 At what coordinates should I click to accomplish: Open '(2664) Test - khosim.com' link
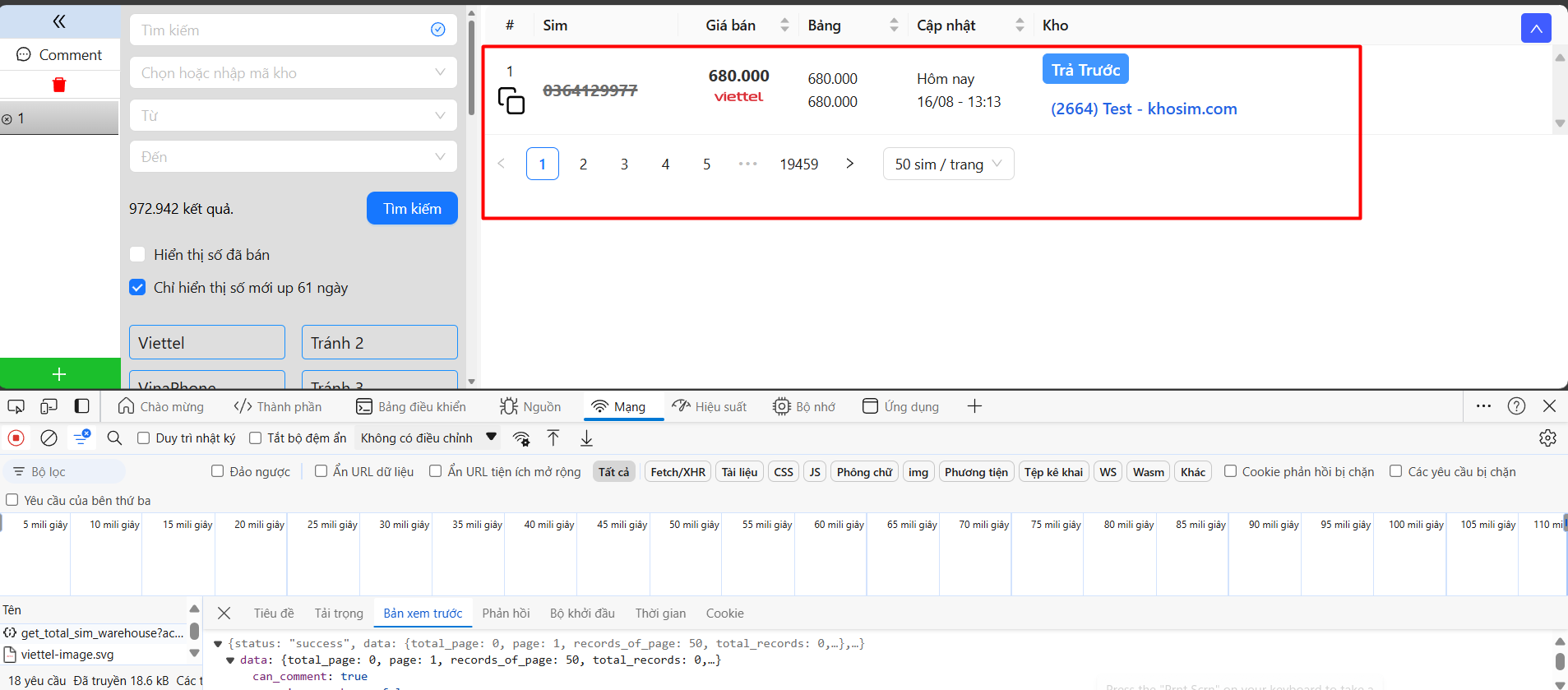1144,109
